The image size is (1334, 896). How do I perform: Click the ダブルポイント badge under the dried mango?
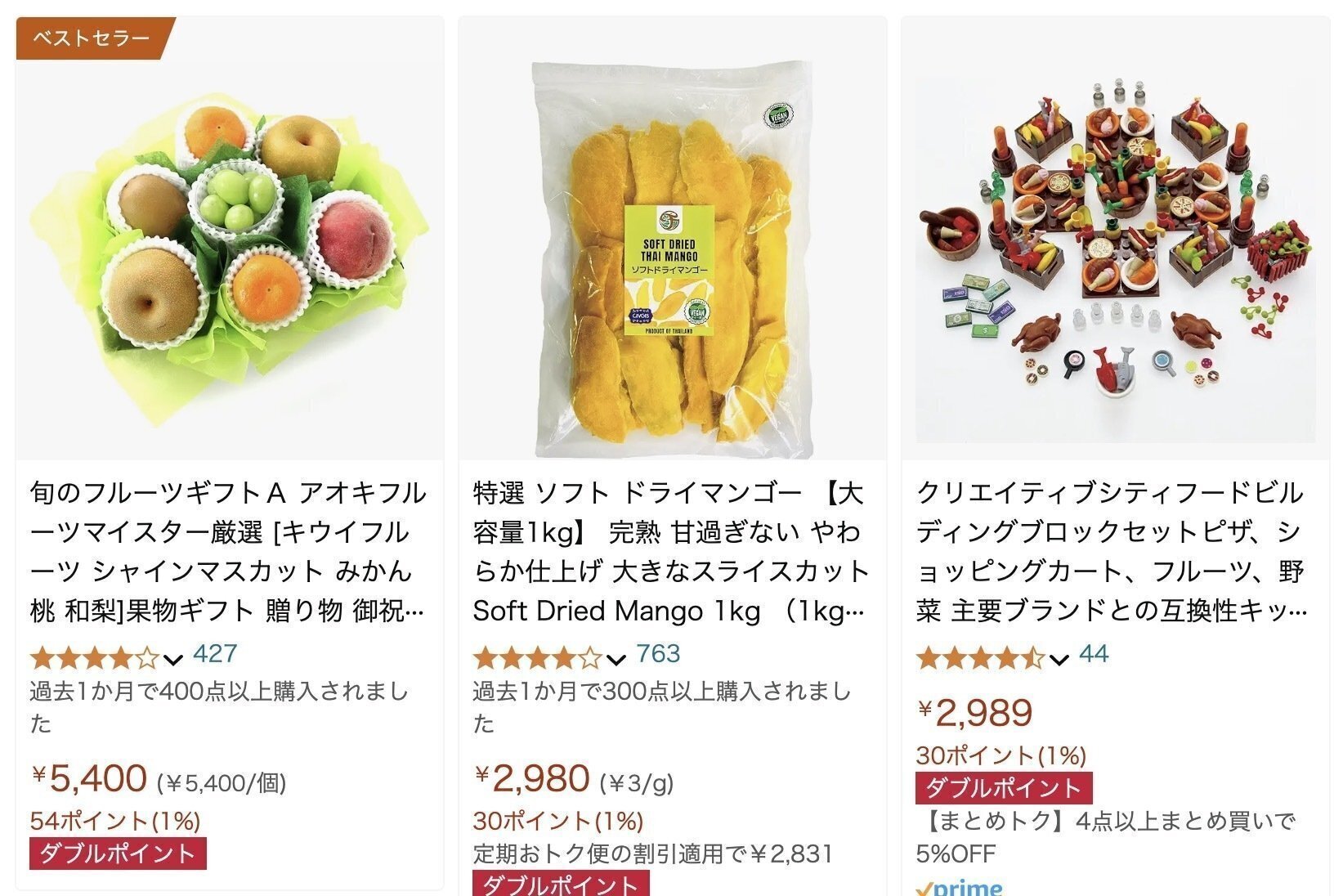click(561, 885)
